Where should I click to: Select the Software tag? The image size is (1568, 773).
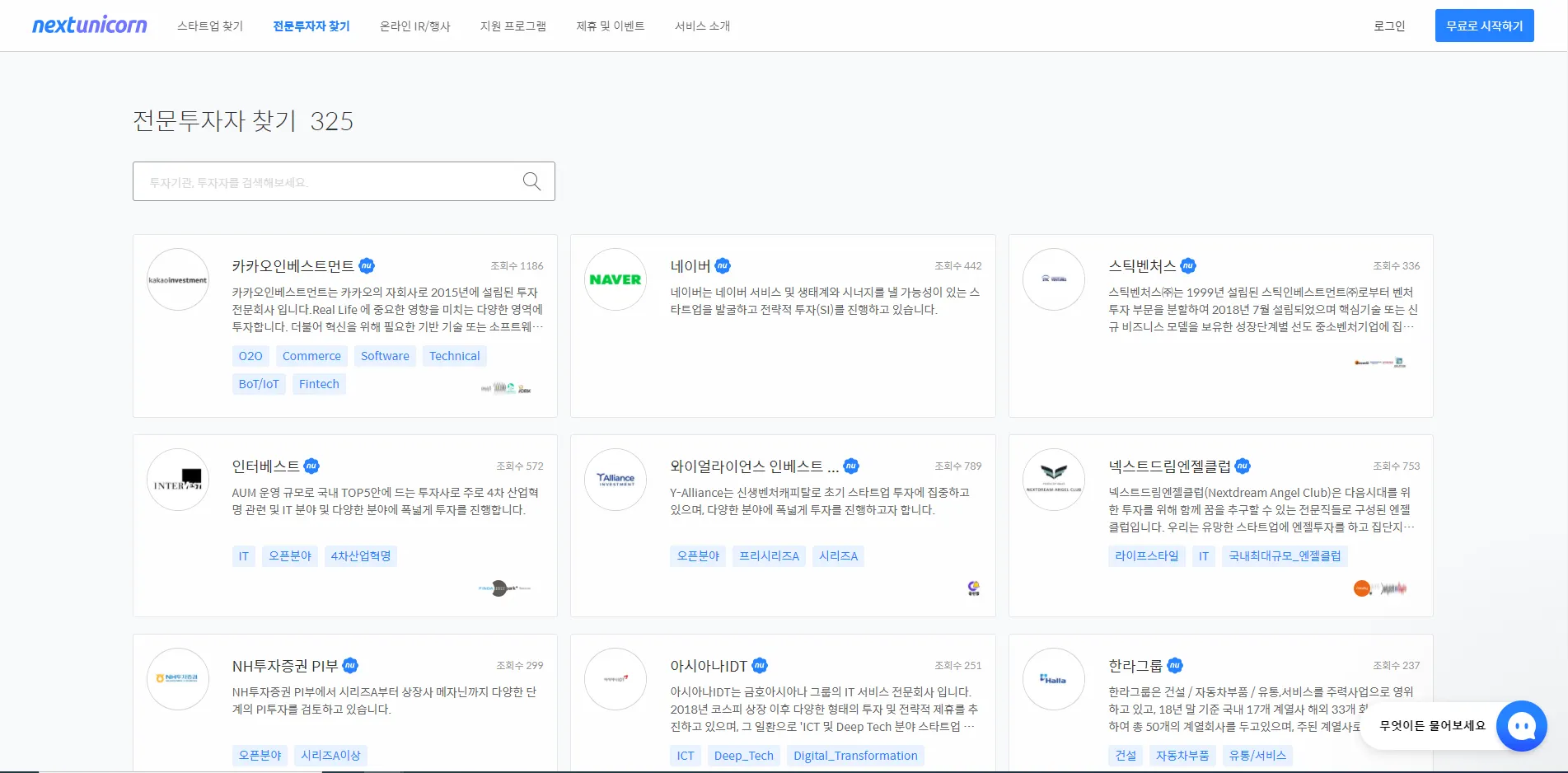tap(385, 356)
